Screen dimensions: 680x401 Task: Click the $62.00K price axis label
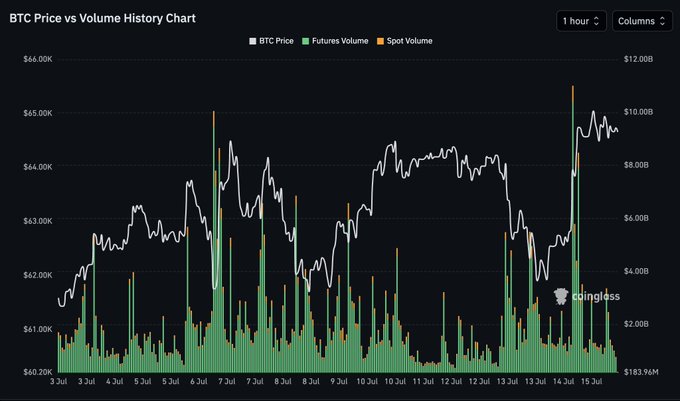click(38, 275)
